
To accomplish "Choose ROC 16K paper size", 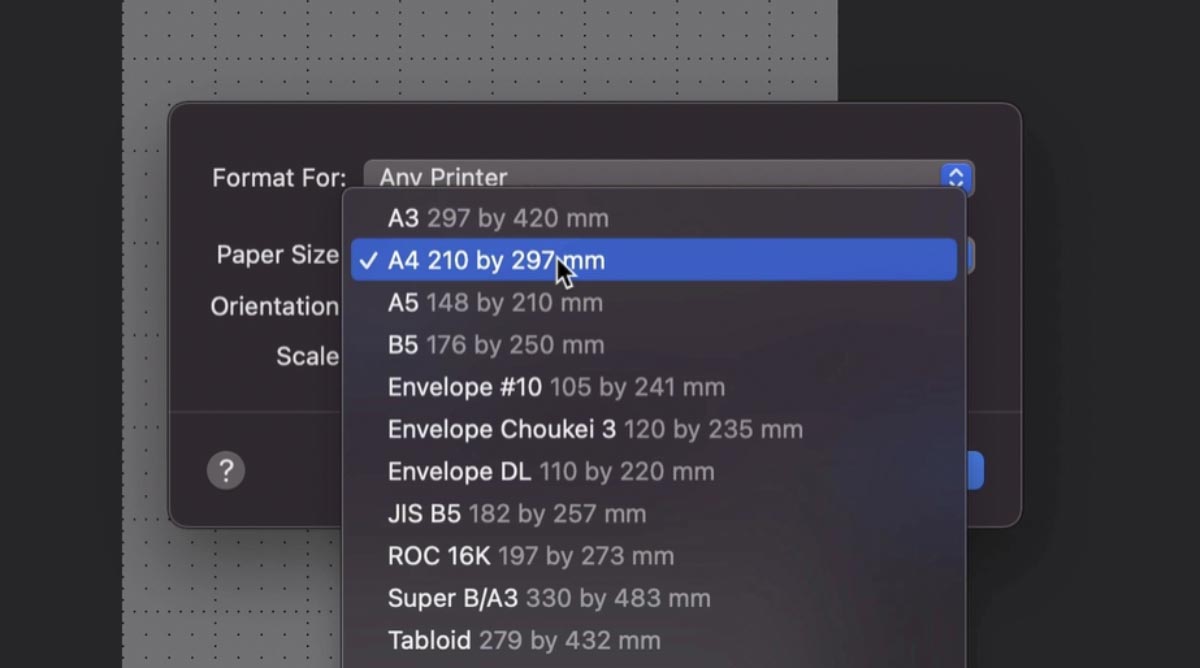I will (x=530, y=556).
